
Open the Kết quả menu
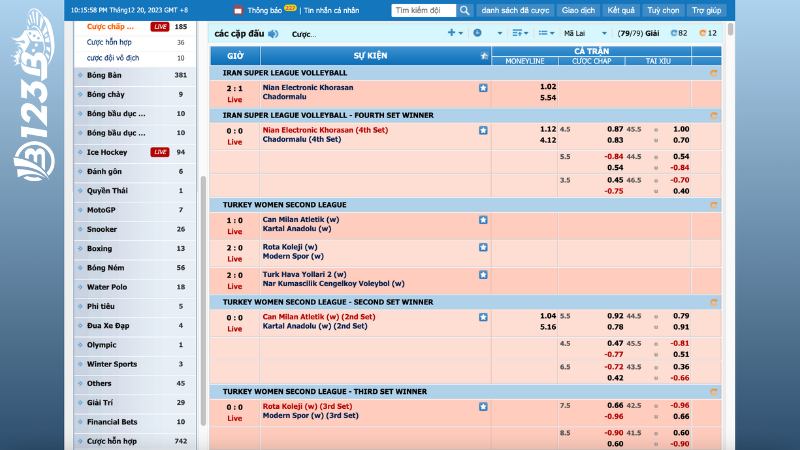(620, 10)
